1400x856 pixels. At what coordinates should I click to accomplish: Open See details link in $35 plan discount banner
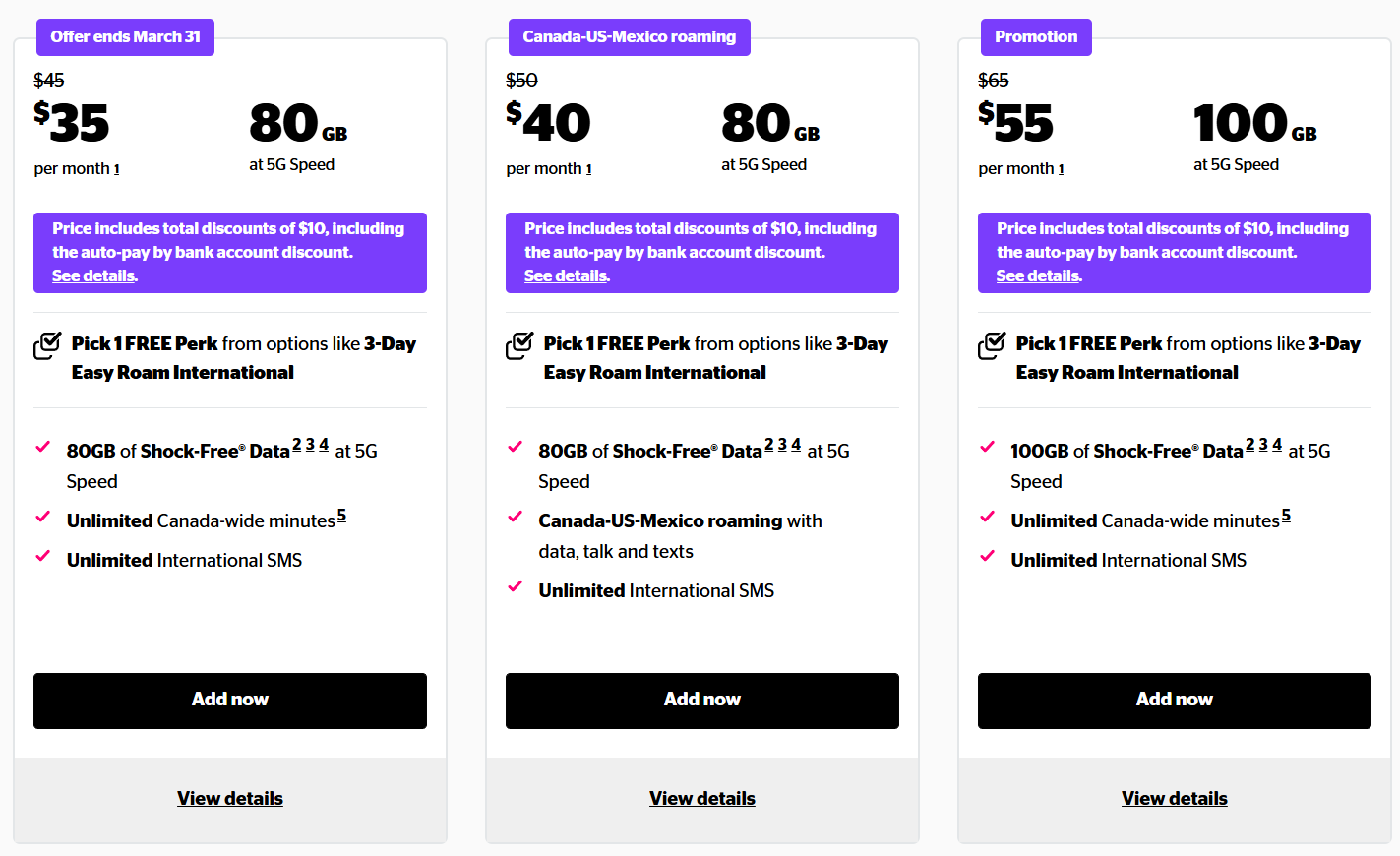pyautogui.click(x=94, y=276)
